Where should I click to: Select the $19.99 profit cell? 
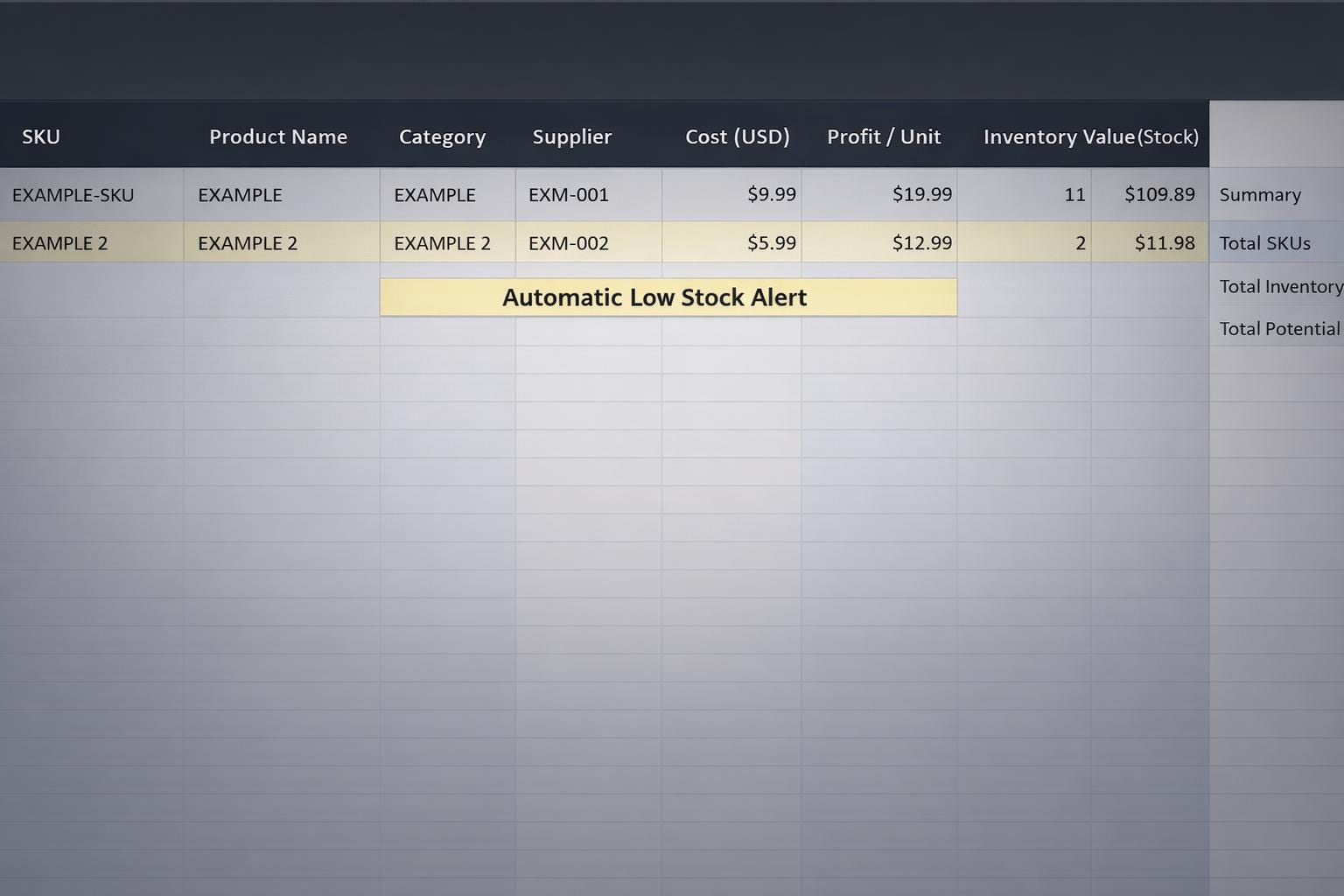pos(879,194)
